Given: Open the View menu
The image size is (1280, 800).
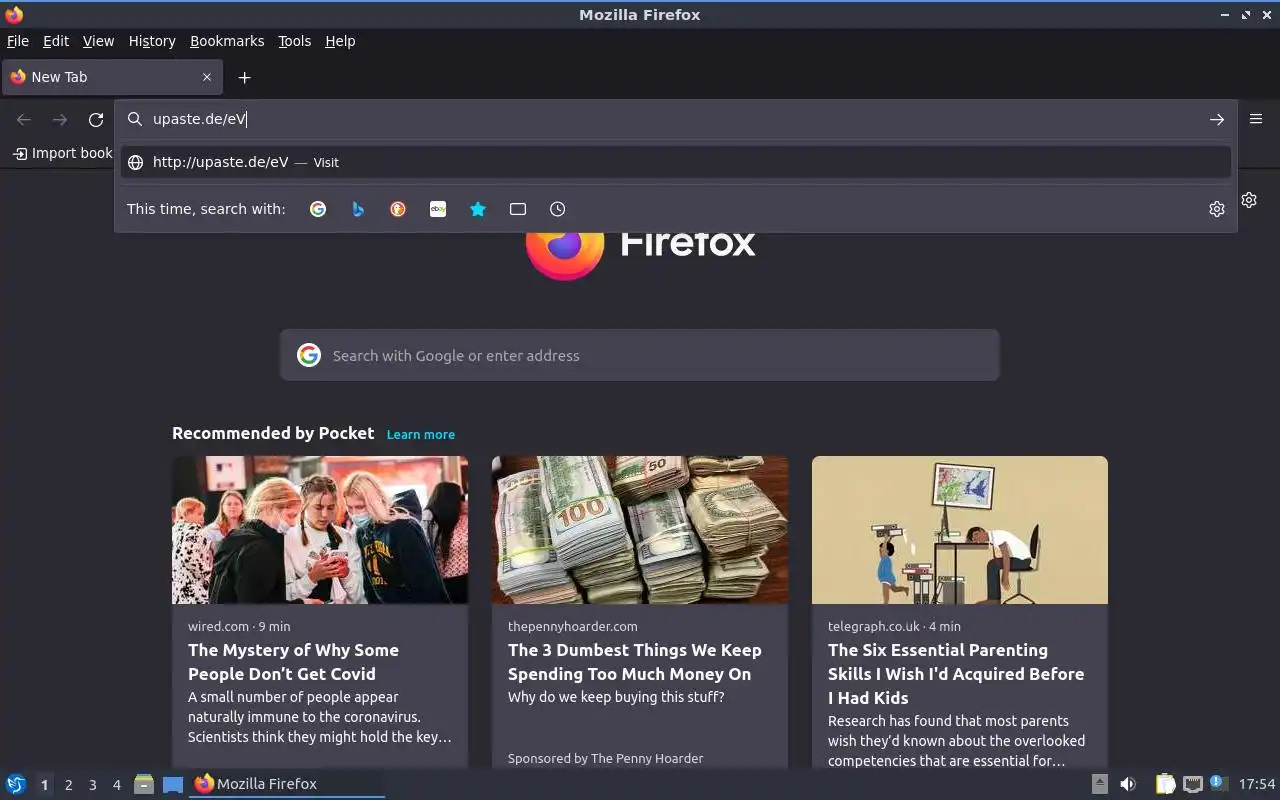Looking at the screenshot, I should tap(98, 41).
